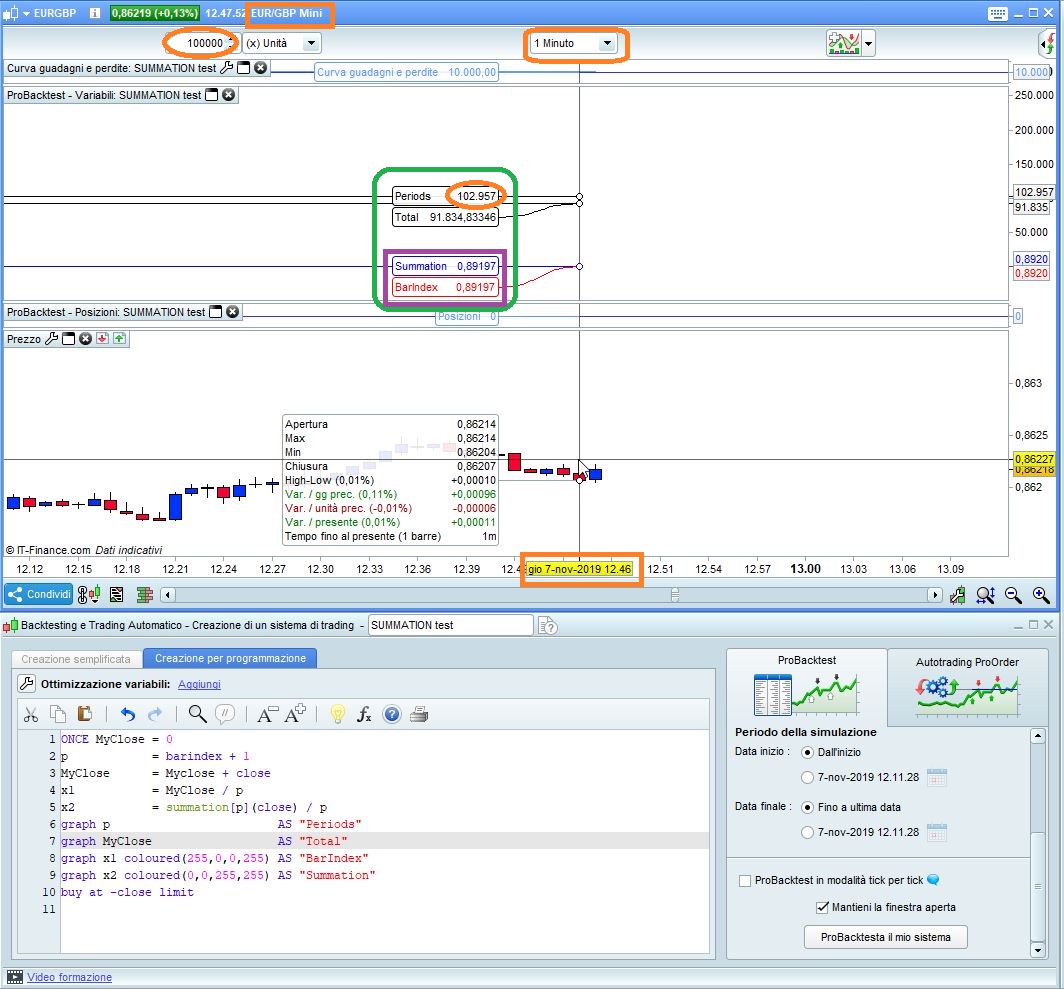Screen dimensions: 1064x989
Task: Open the fx function library
Action: tap(365, 714)
